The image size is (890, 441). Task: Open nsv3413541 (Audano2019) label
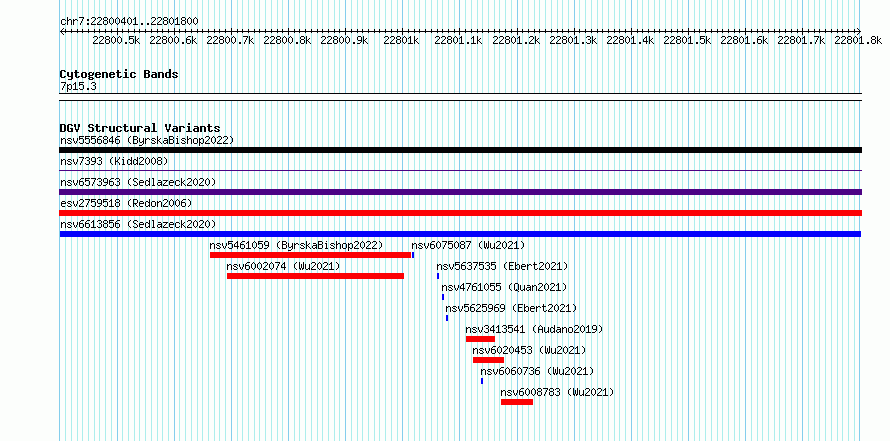point(534,329)
